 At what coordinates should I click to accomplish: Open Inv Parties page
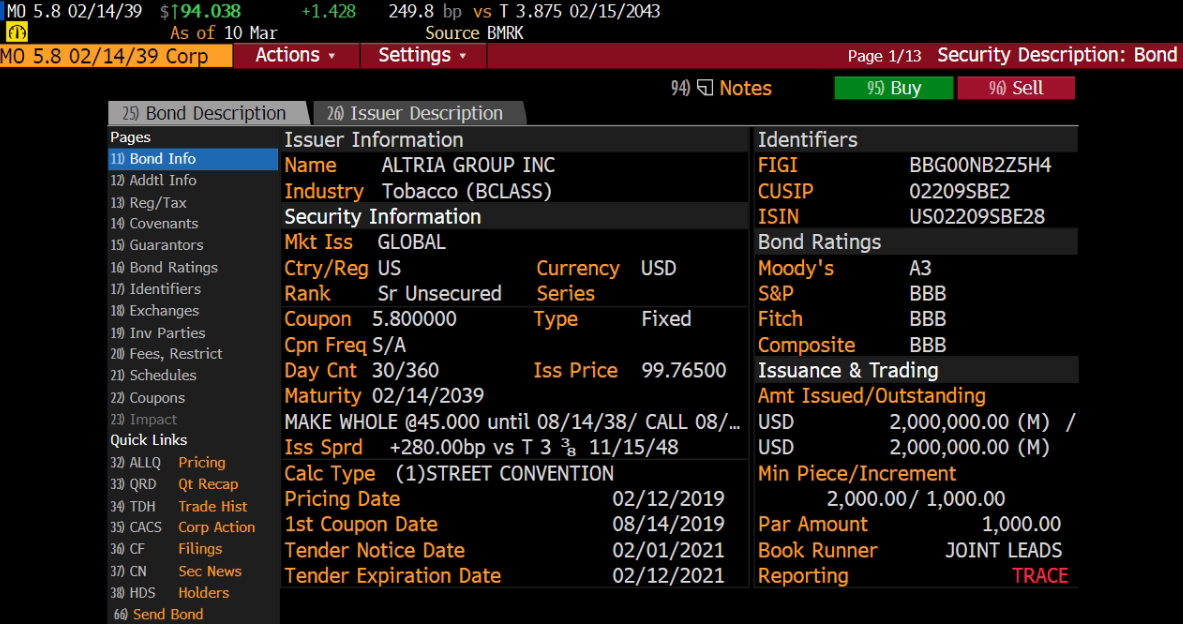click(158, 333)
